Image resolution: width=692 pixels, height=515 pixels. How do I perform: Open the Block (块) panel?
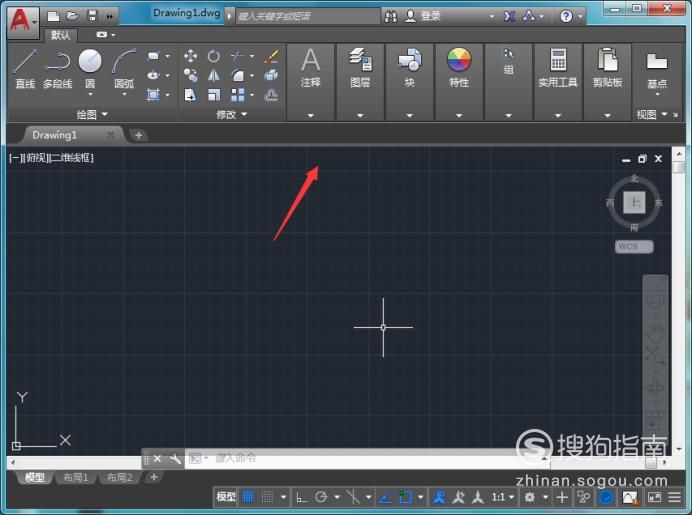point(410,68)
